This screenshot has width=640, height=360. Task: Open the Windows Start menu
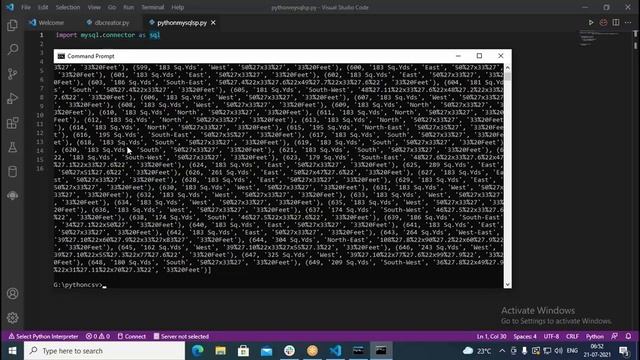tap(12, 351)
